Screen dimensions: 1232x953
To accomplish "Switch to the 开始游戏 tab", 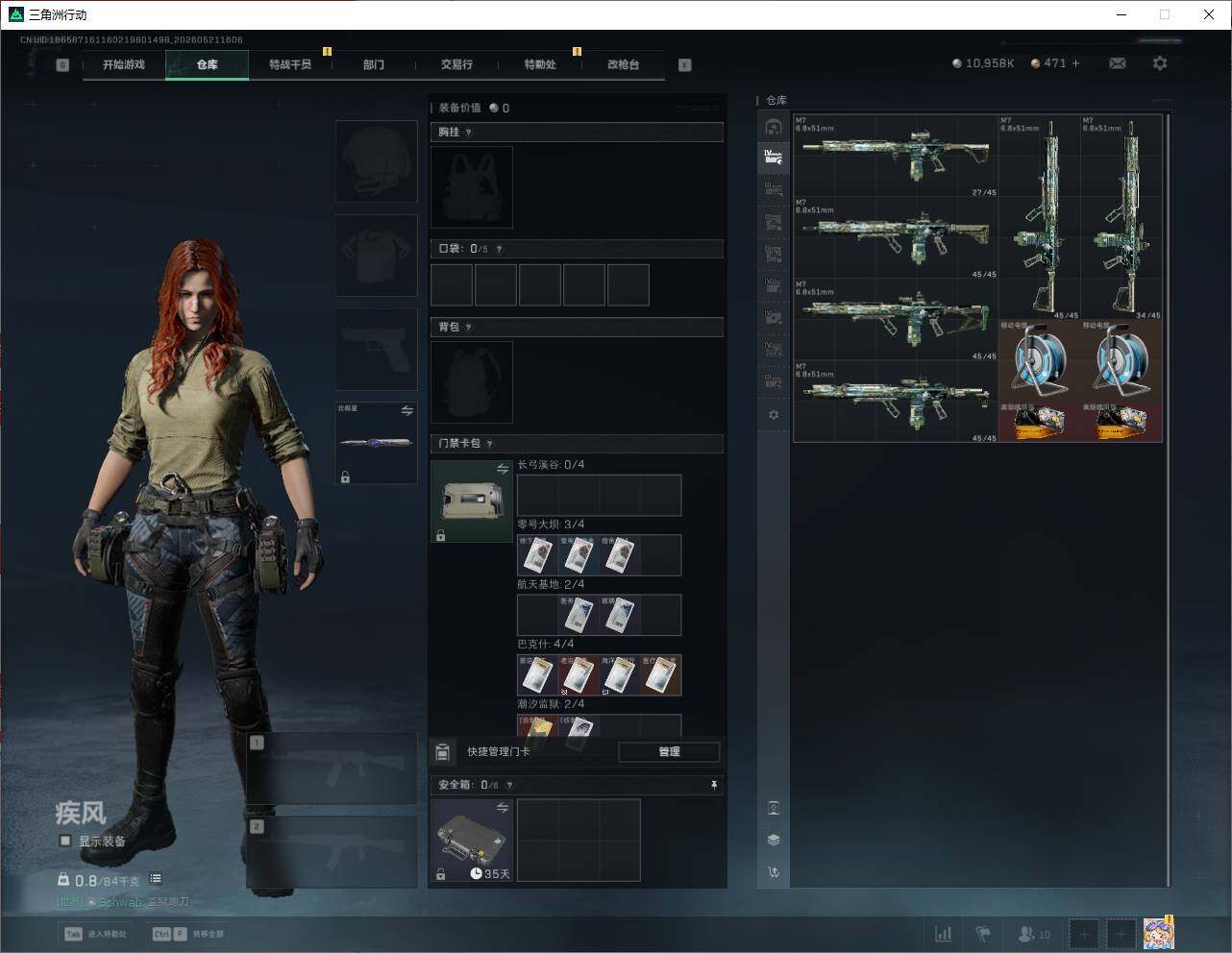I will click(124, 65).
